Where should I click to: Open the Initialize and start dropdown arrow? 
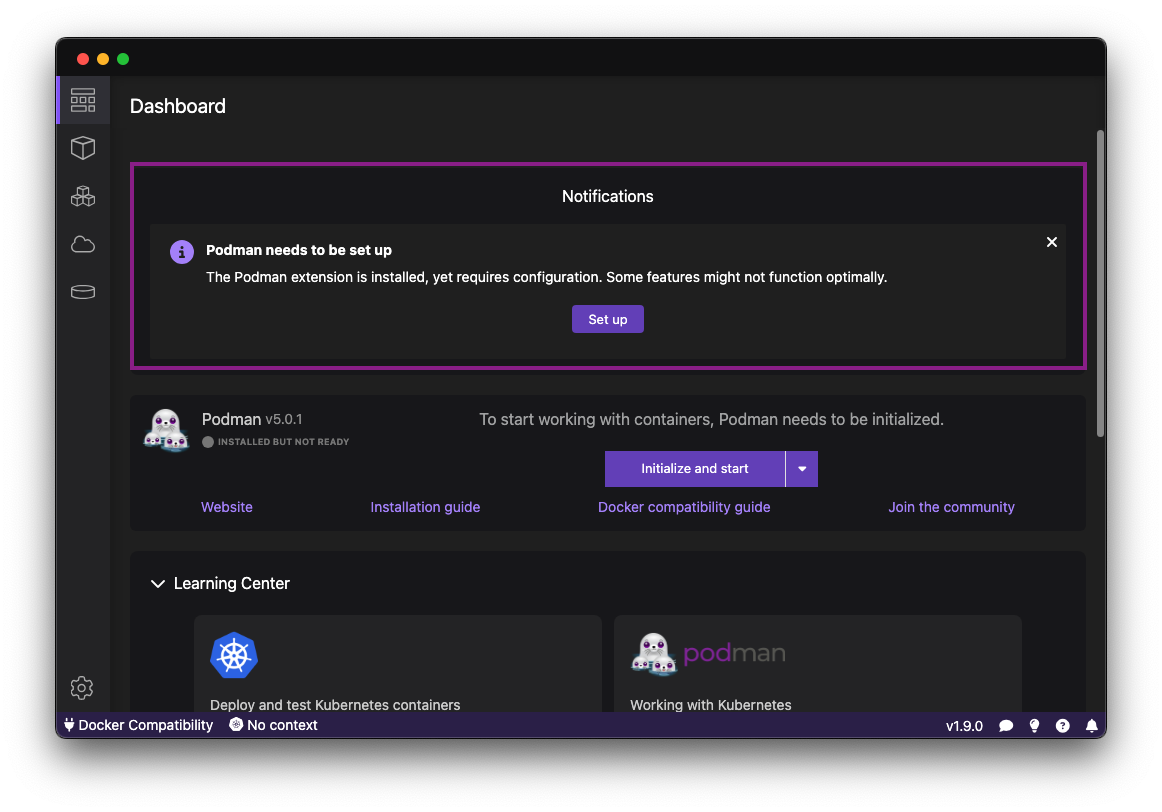click(x=802, y=469)
